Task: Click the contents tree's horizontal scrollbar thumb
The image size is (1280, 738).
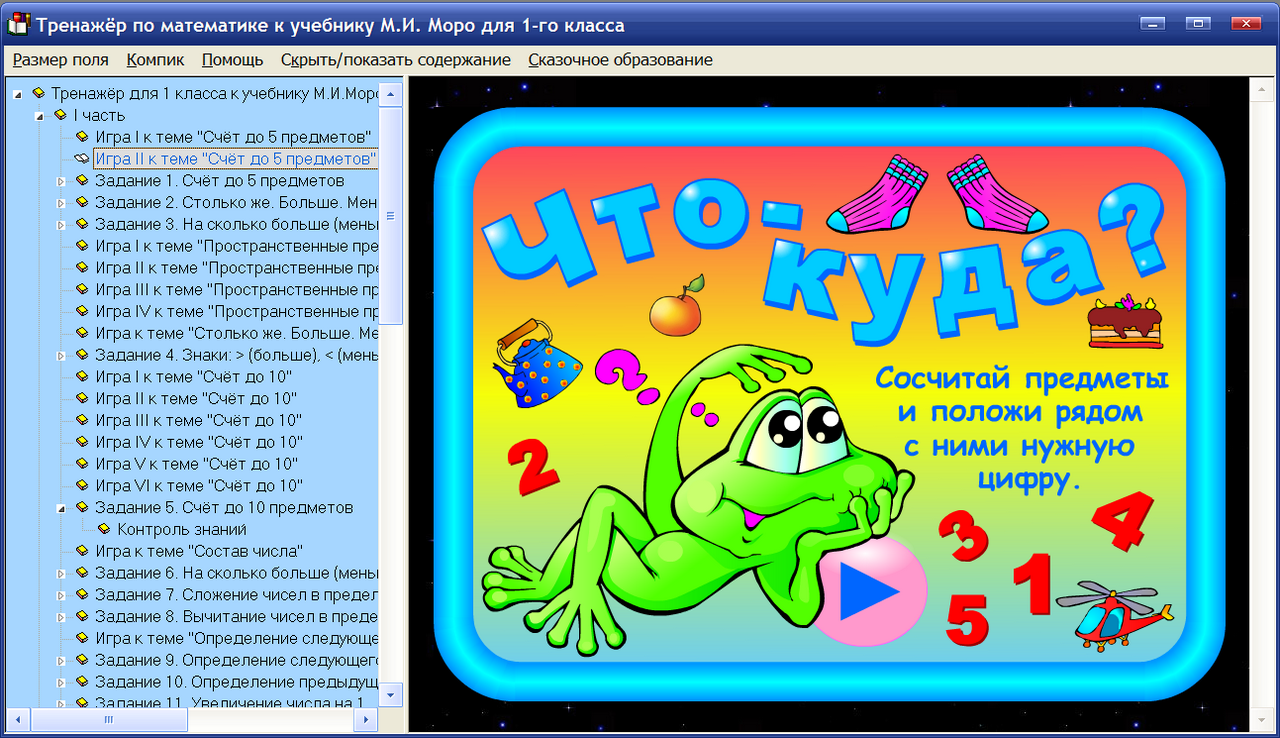Action: 111,719
